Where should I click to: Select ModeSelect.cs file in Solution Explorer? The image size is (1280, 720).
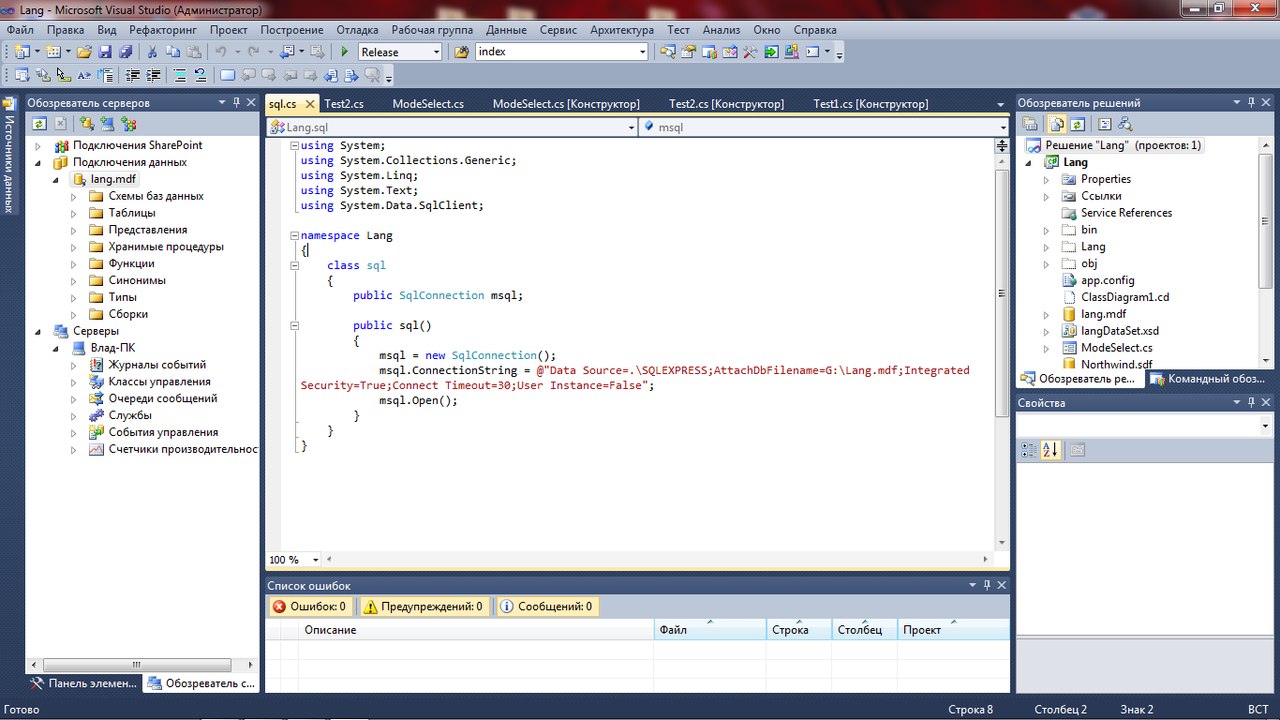1116,348
